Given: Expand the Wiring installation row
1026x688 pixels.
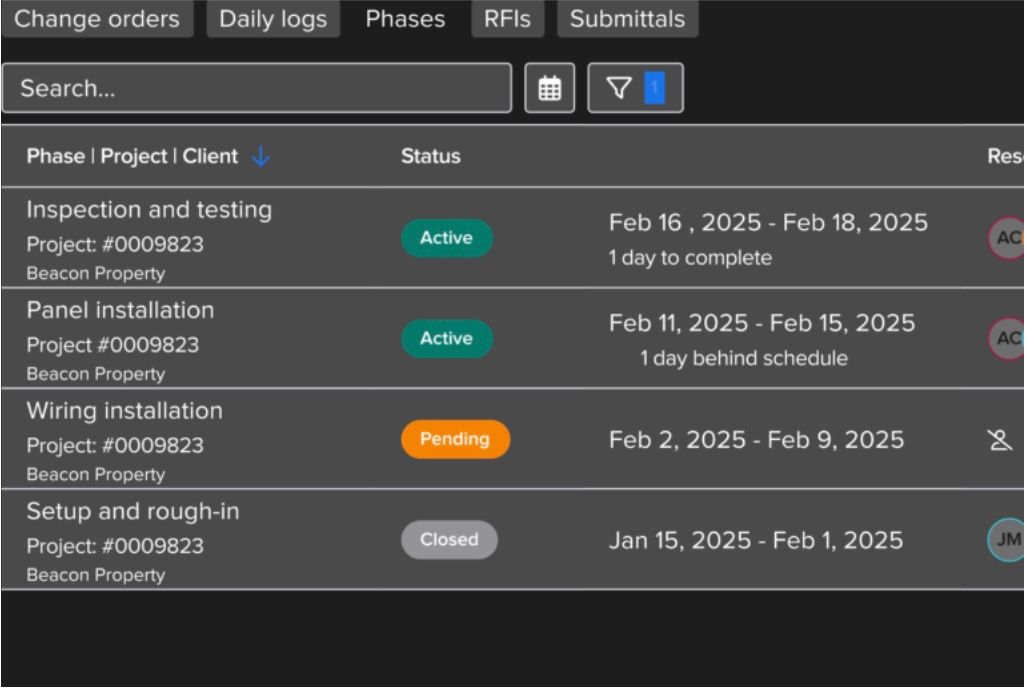Looking at the screenshot, I should pos(123,410).
